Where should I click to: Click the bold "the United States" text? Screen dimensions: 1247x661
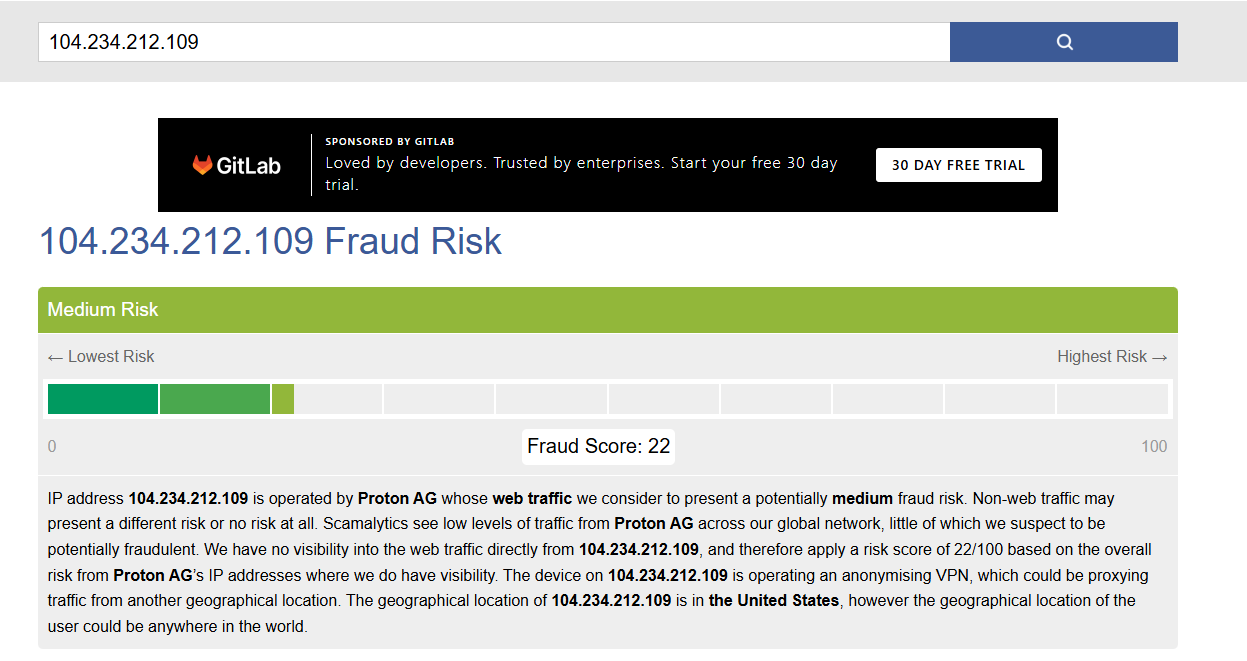point(774,601)
